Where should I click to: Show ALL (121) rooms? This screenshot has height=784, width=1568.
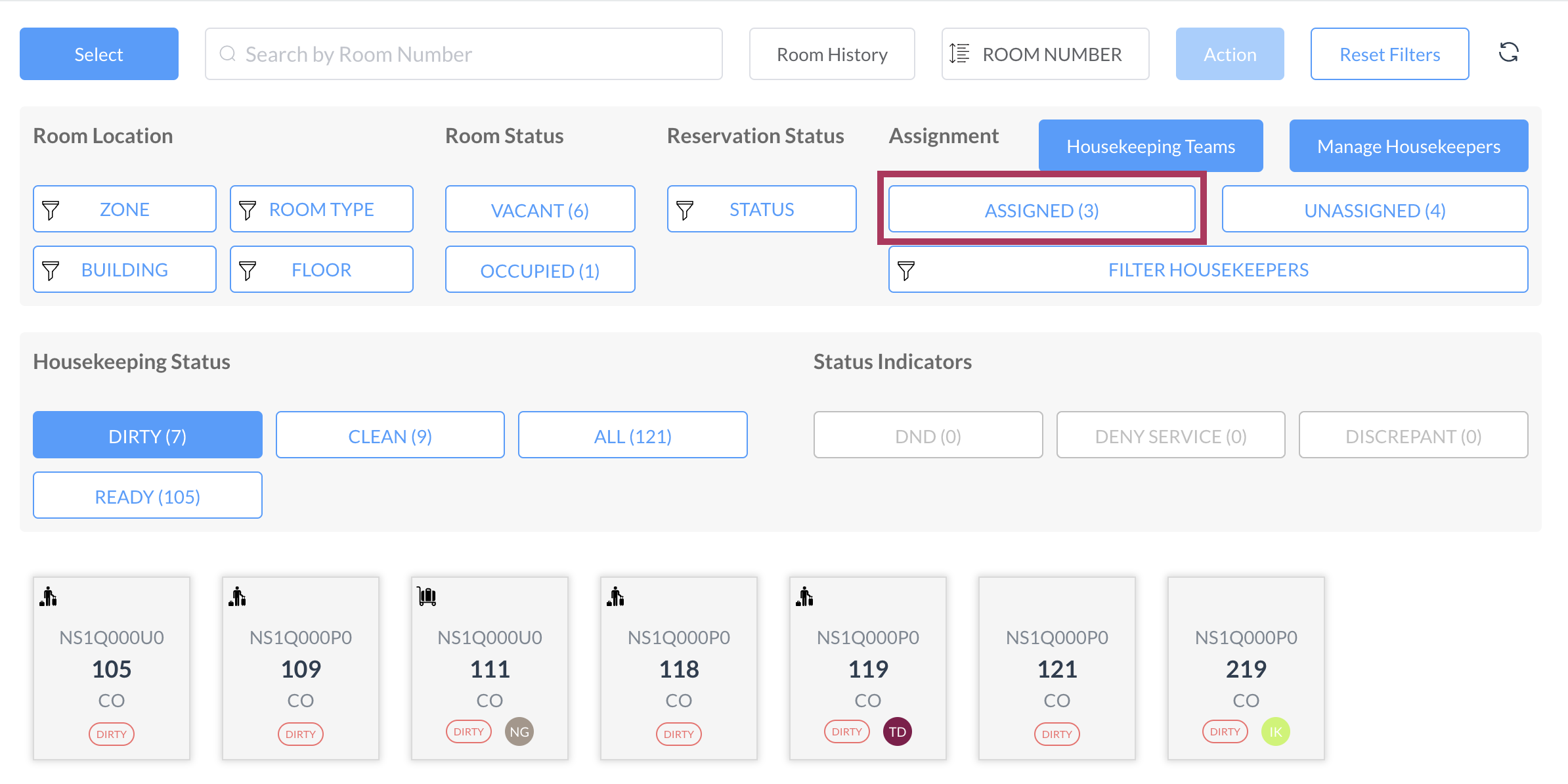(x=632, y=435)
